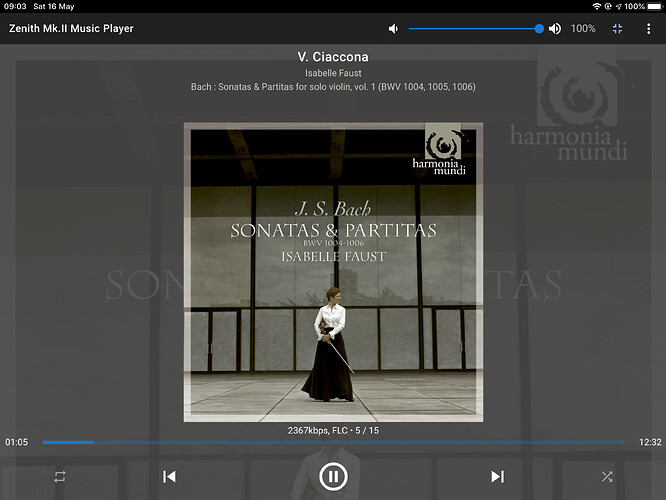666x500 pixels.
Task: Click the track title V. Ciaccona
Action: click(333, 57)
